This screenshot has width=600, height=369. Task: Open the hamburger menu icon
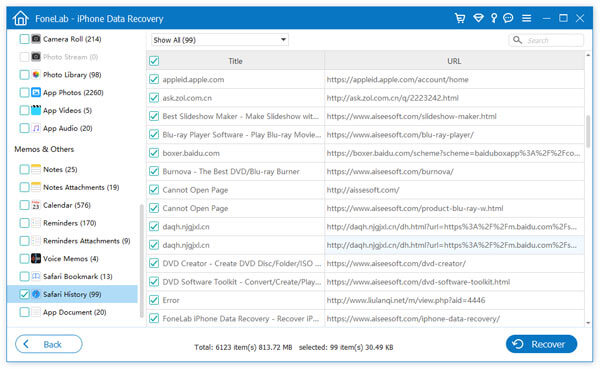527,18
